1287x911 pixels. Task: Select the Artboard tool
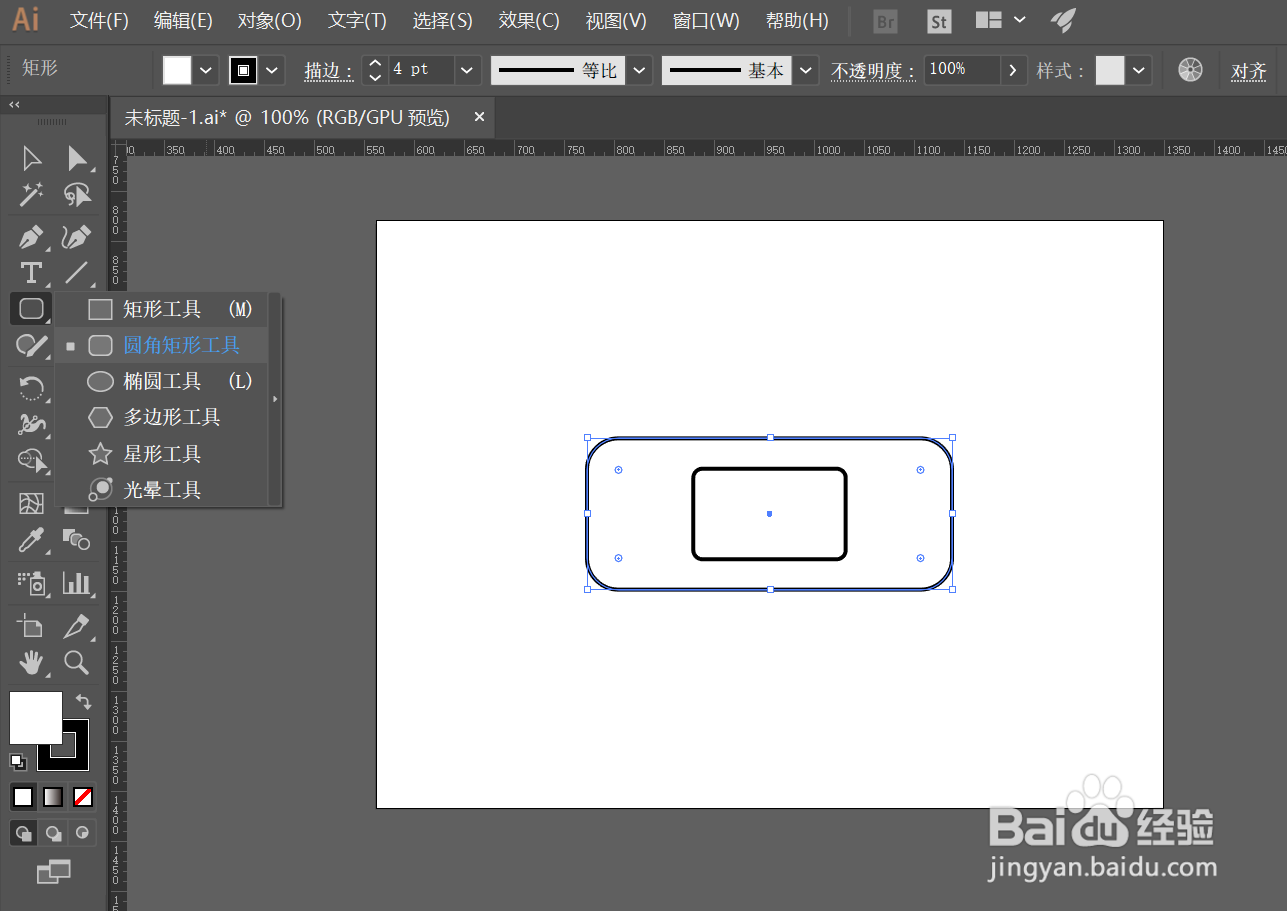click(32, 626)
